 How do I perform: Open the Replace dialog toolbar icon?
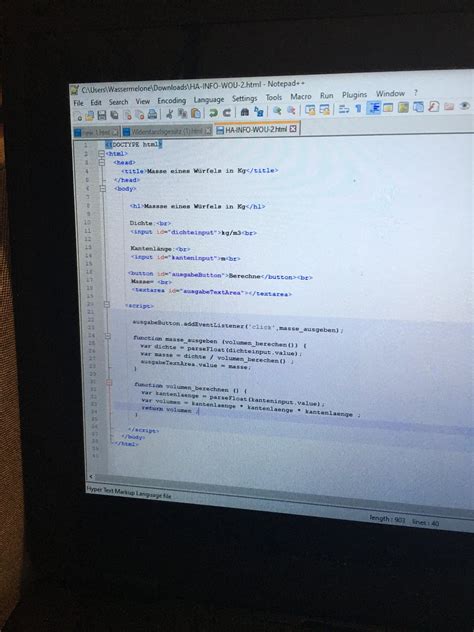pos(259,111)
